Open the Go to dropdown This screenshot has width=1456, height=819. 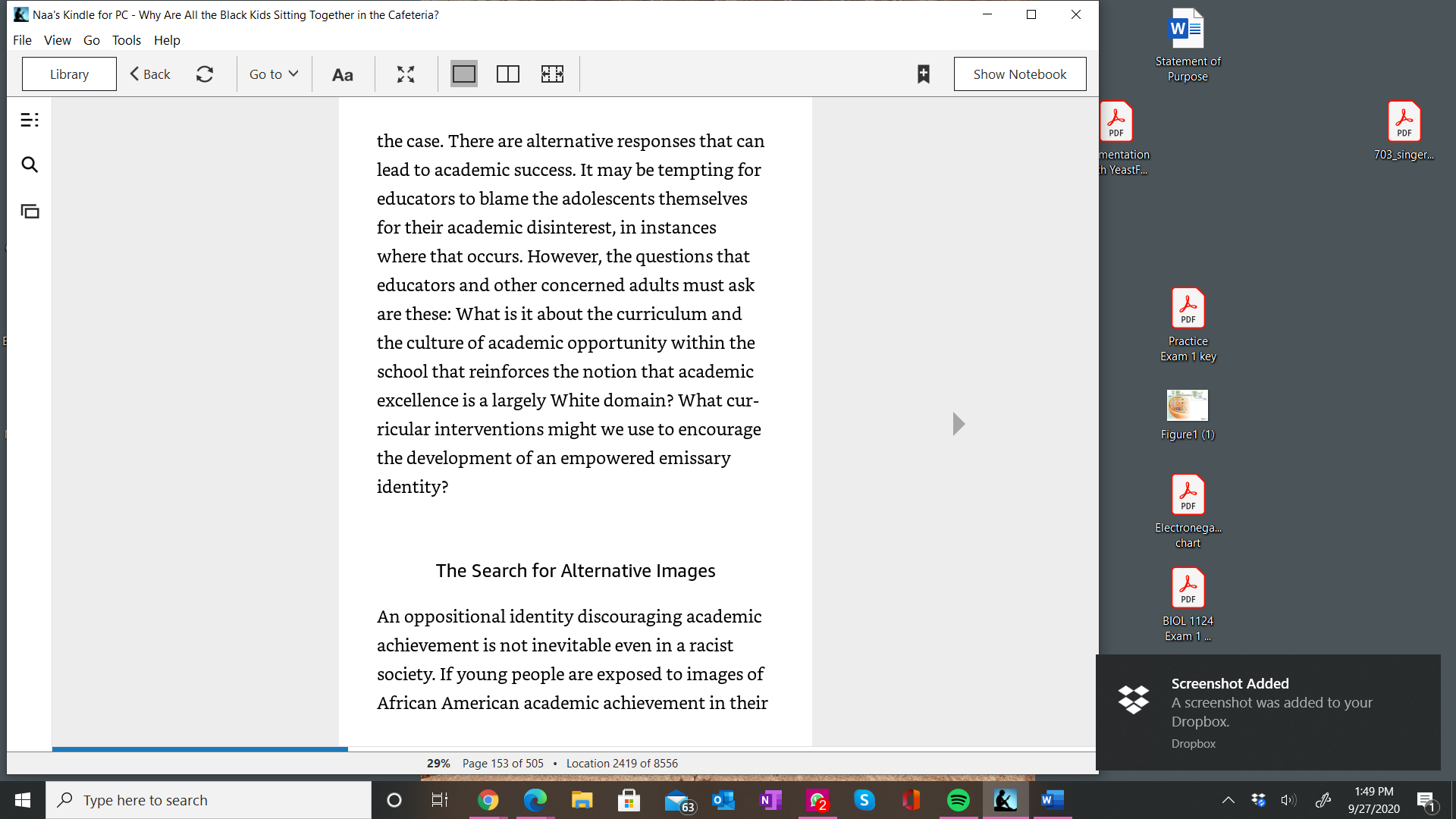pos(274,74)
